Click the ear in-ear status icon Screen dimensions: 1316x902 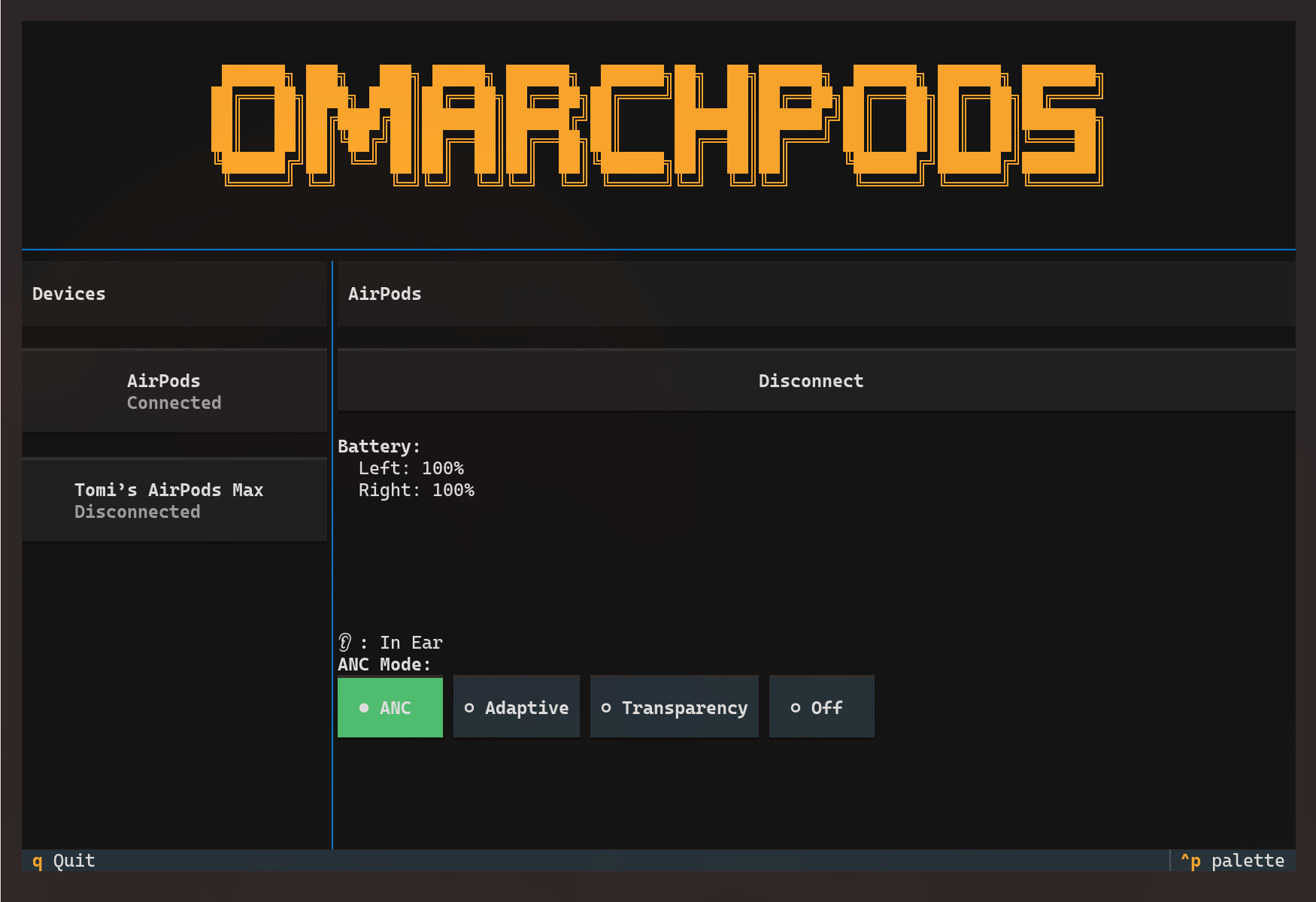345,642
